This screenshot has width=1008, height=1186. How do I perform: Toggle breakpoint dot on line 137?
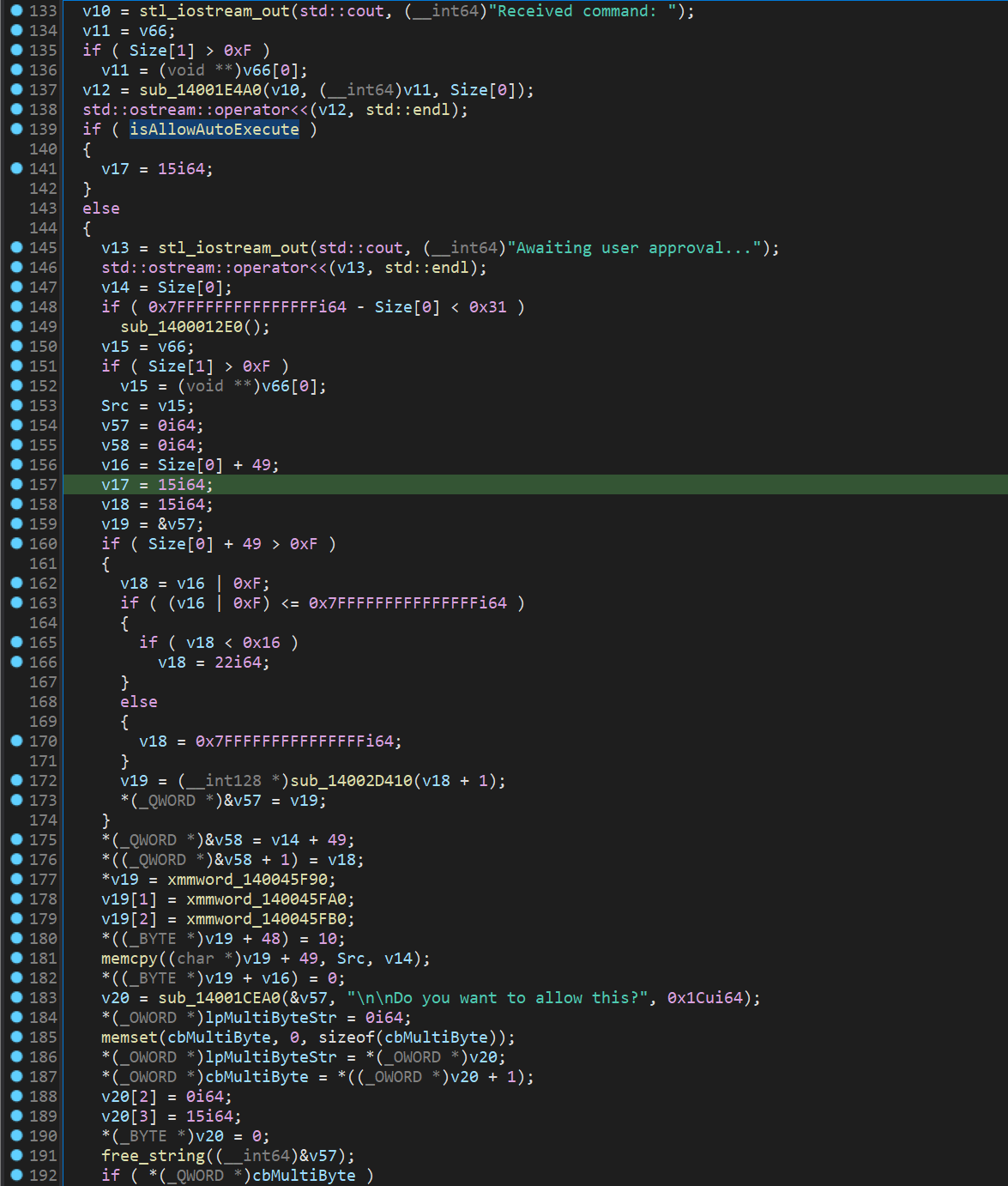coord(16,89)
